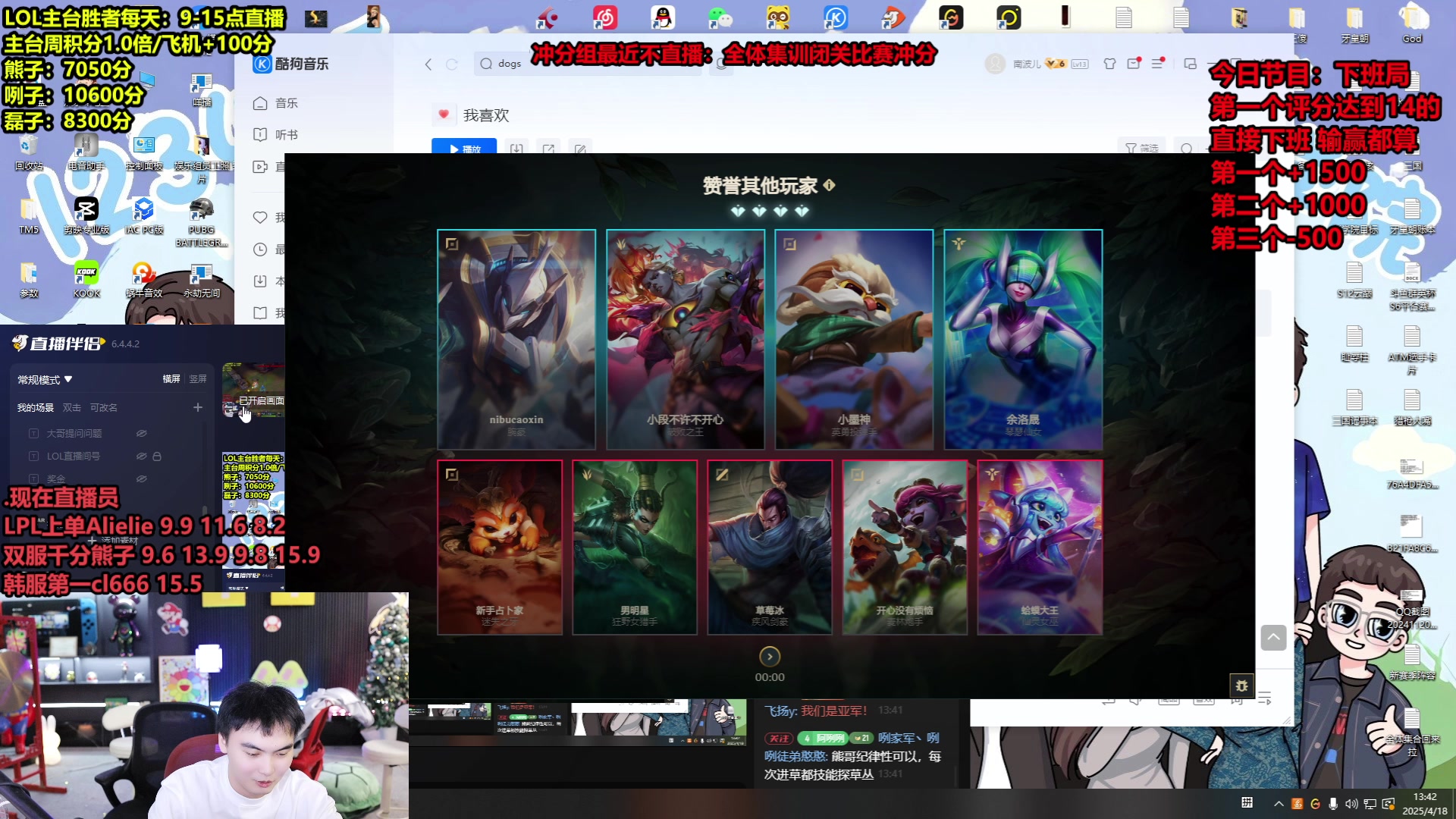Image resolution: width=1456 pixels, height=819 pixels.
Task: Open the microphone icon in system tray
Action: 1333,804
